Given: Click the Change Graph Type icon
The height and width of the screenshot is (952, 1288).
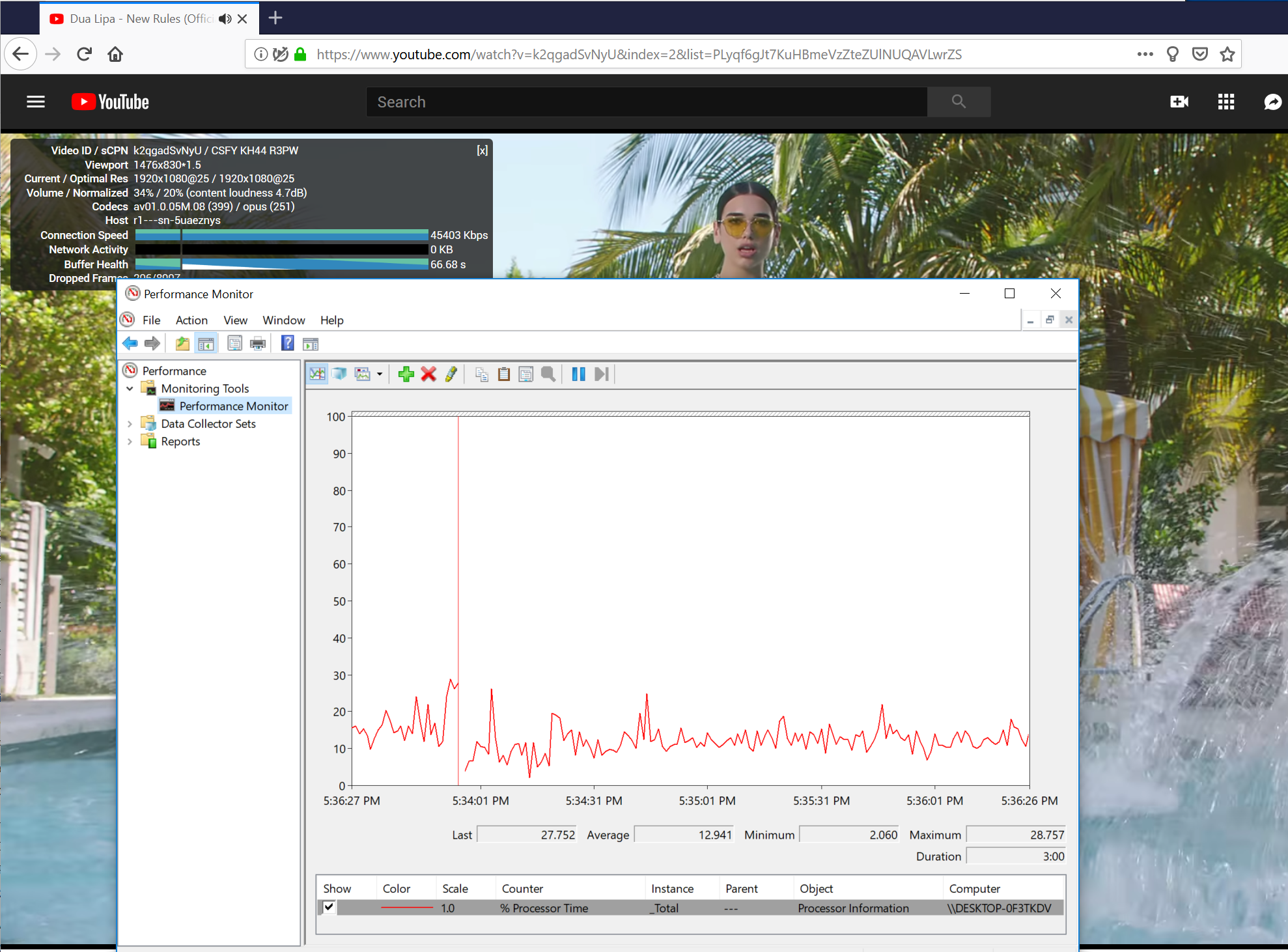Looking at the screenshot, I should (x=363, y=374).
